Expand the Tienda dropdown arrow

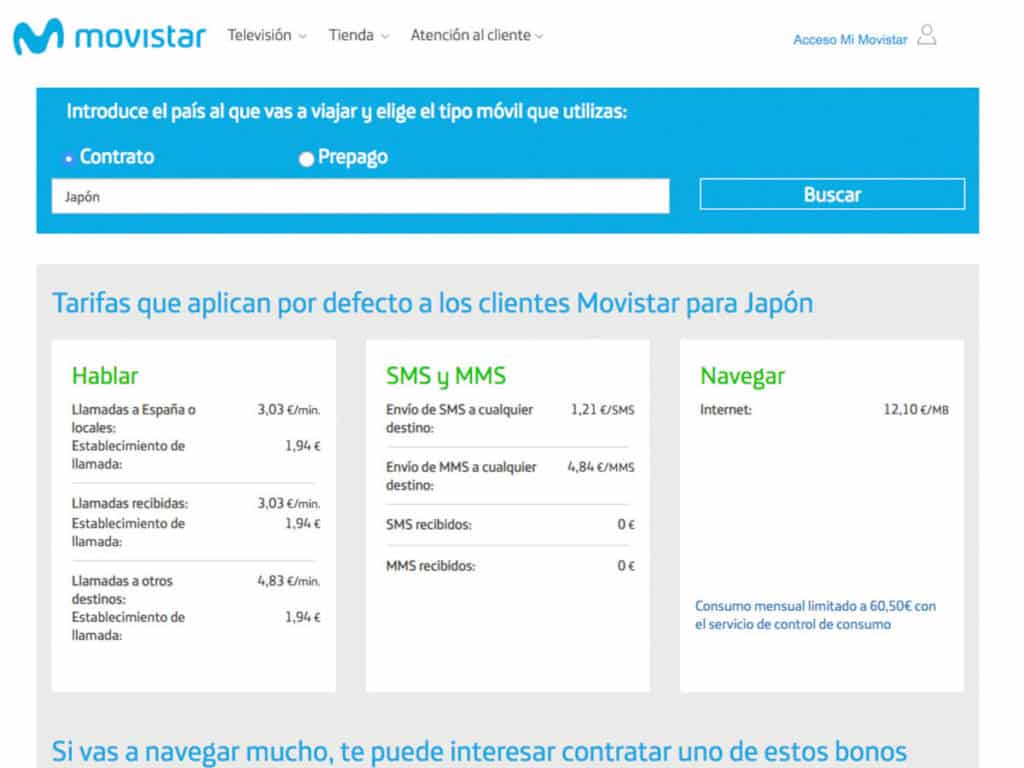pyautogui.click(x=385, y=37)
